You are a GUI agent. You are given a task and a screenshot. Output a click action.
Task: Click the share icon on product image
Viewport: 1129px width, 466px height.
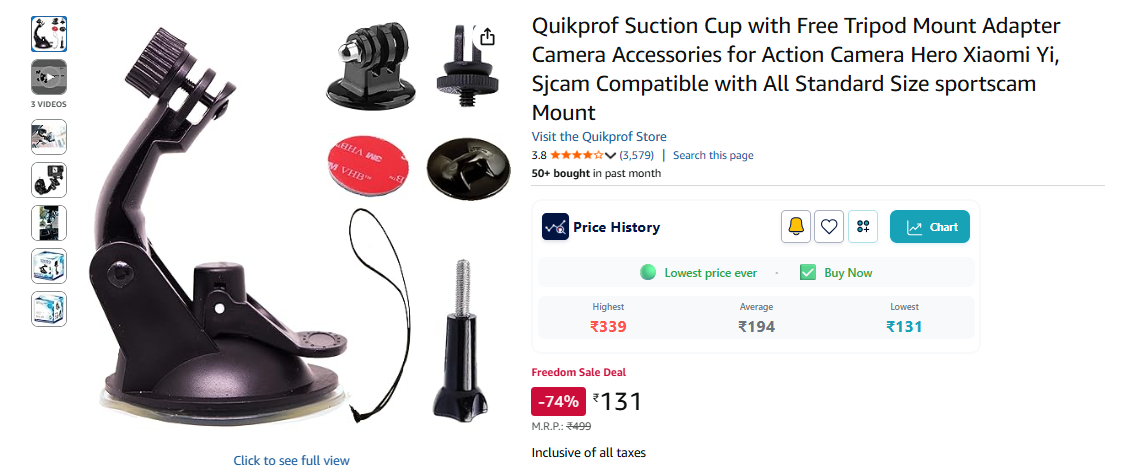click(487, 36)
